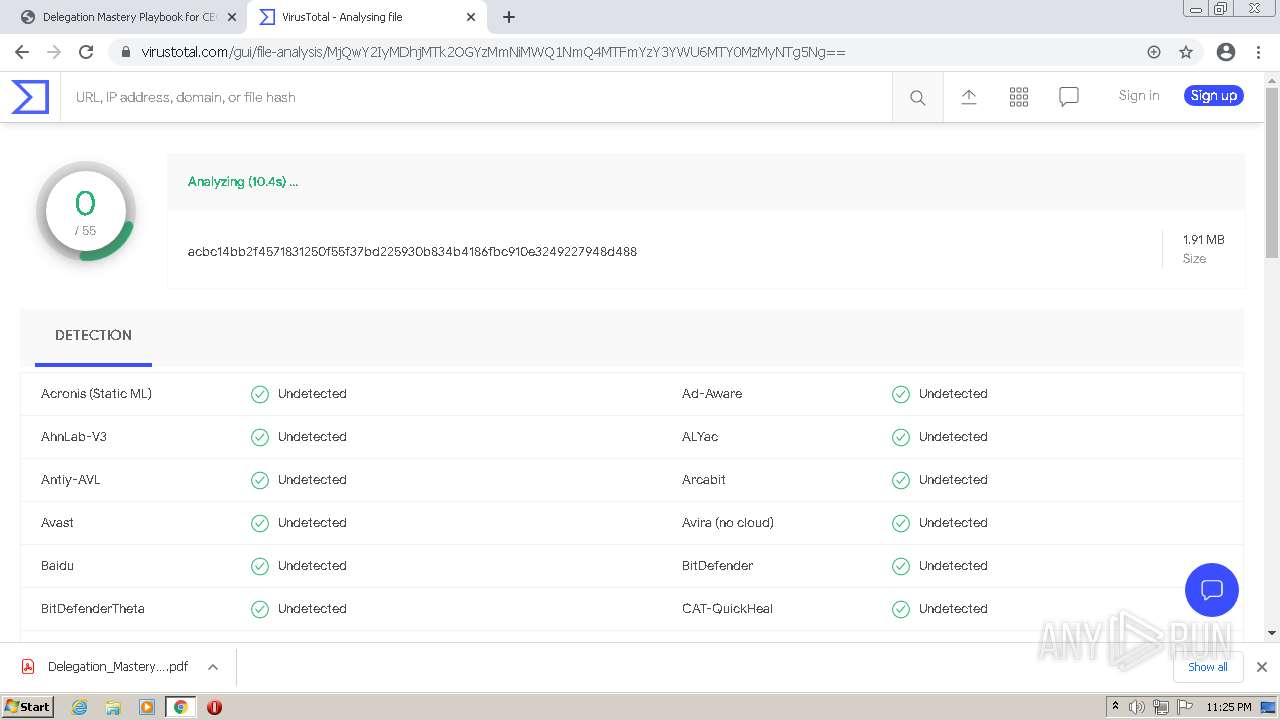The width and height of the screenshot is (1280, 720).
Task: Open the media player taskbar icon
Action: [x=147, y=707]
